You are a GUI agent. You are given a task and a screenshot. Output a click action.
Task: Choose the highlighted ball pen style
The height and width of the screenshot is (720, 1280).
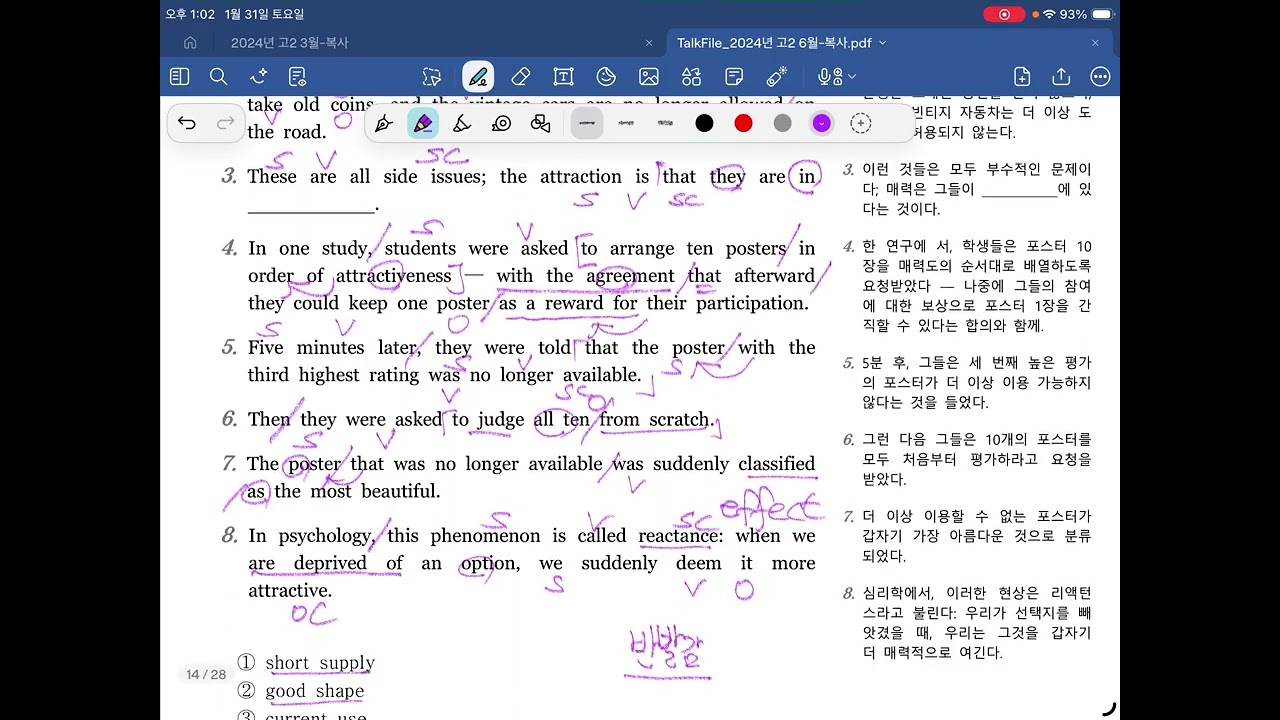tap(423, 123)
